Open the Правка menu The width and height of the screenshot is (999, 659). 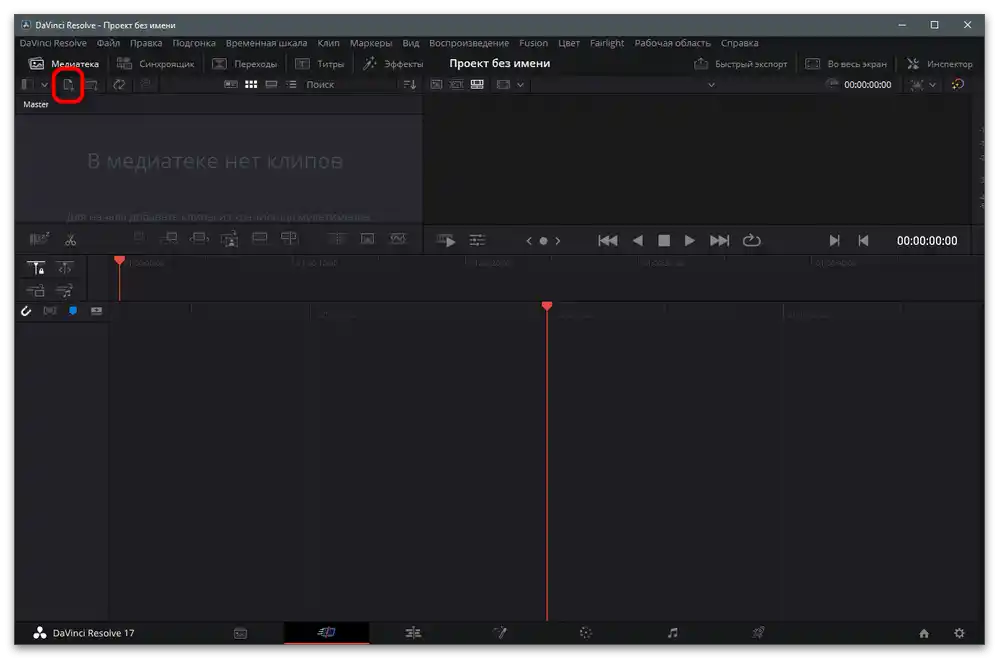[146, 43]
